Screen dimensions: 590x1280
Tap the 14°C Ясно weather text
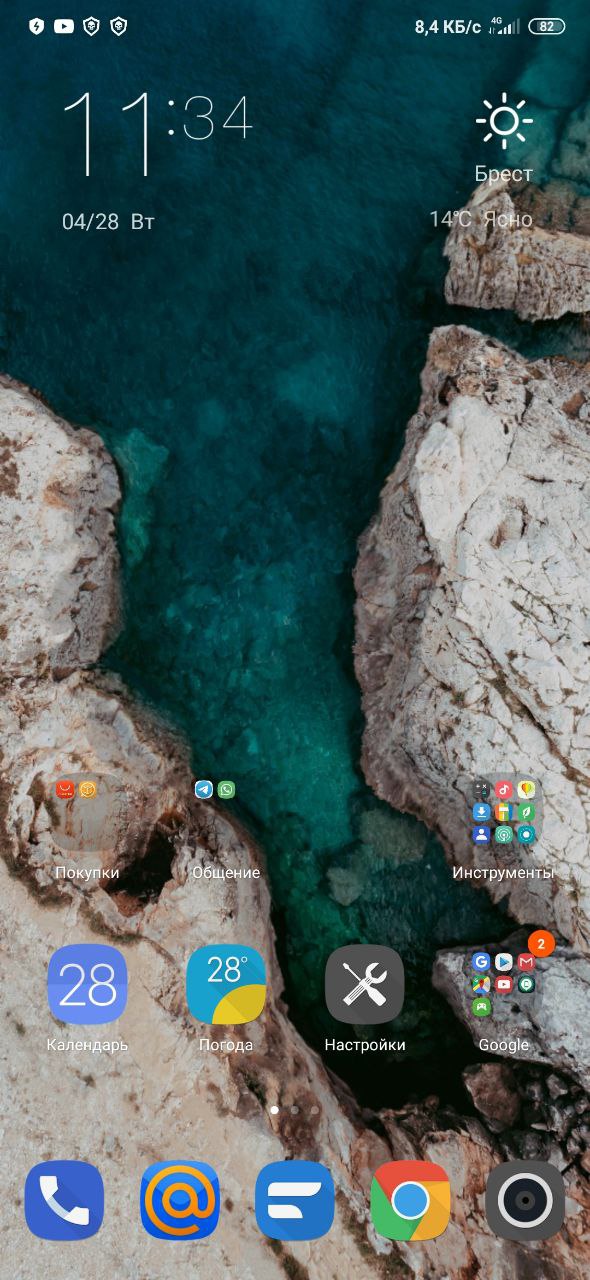pos(481,219)
